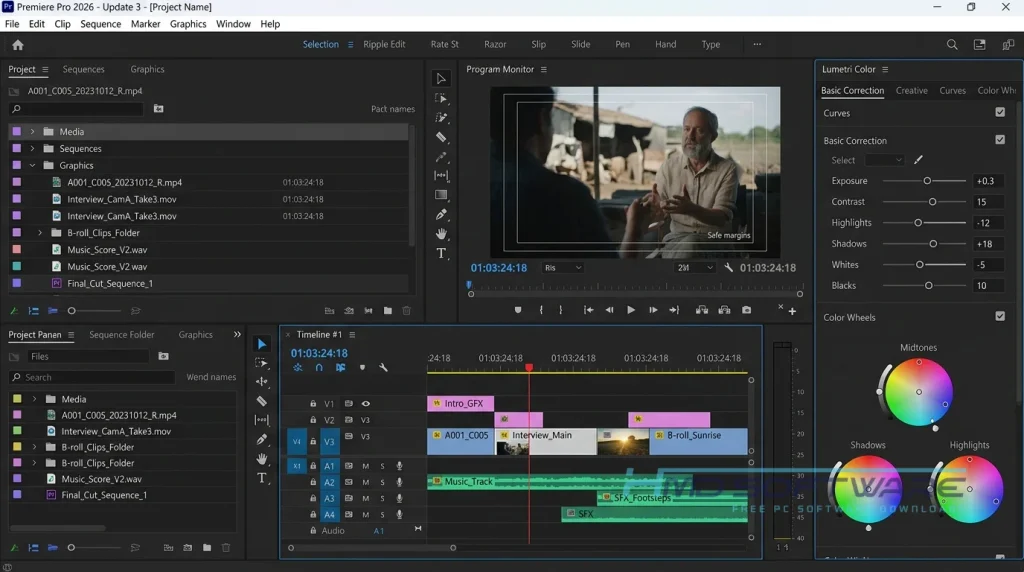Mute audio track A4

(366, 515)
